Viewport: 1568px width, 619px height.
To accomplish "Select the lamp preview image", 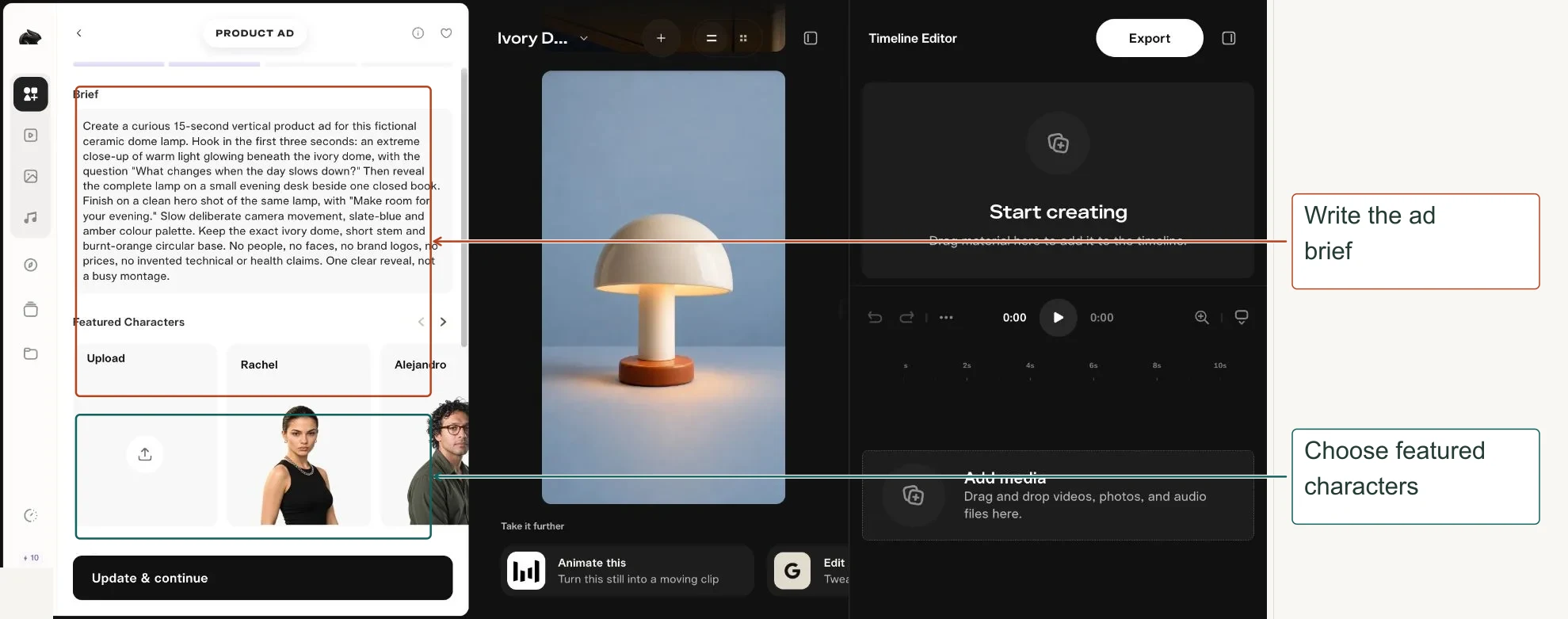I will click(663, 287).
